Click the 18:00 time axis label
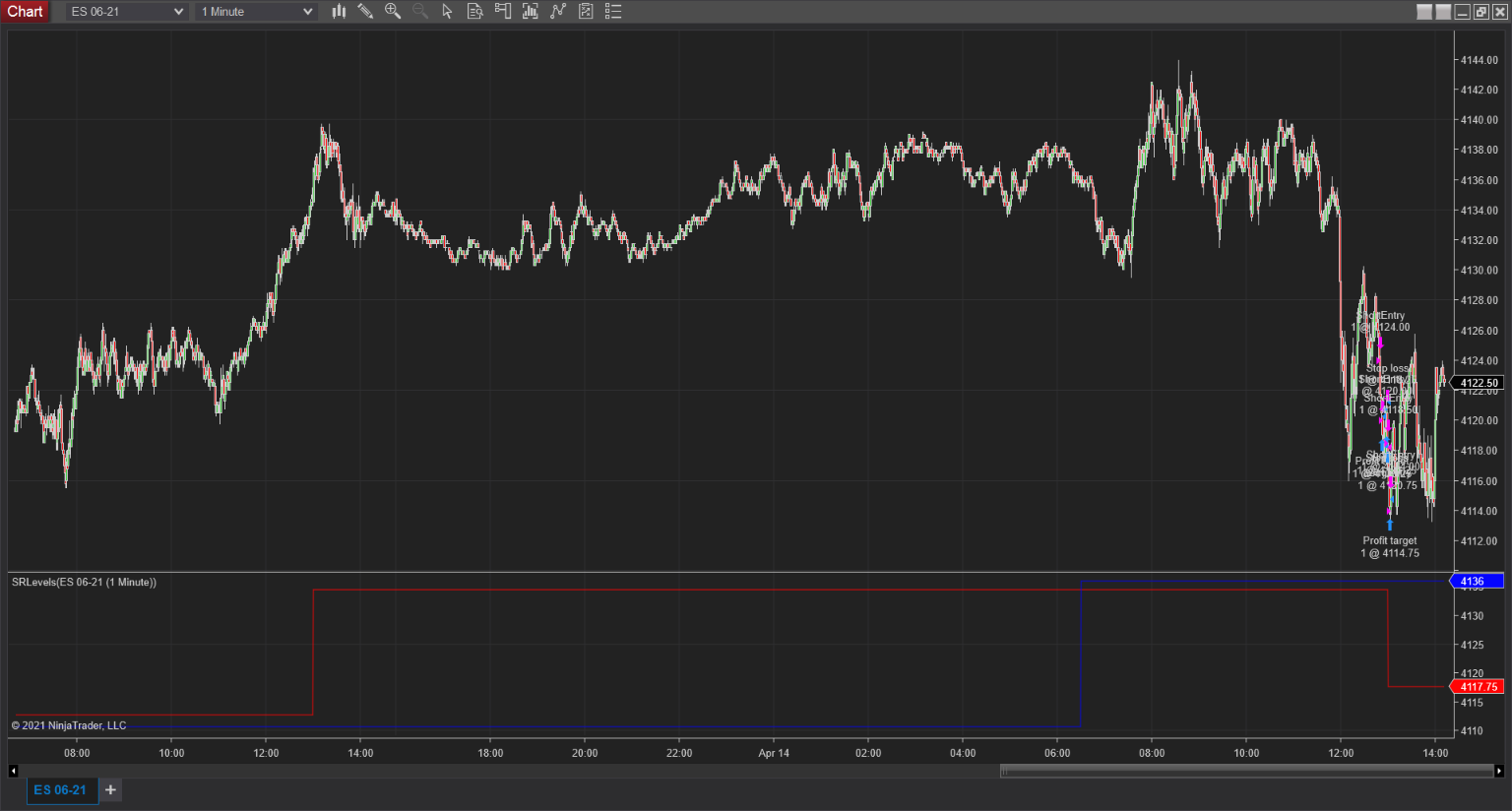 [x=490, y=753]
